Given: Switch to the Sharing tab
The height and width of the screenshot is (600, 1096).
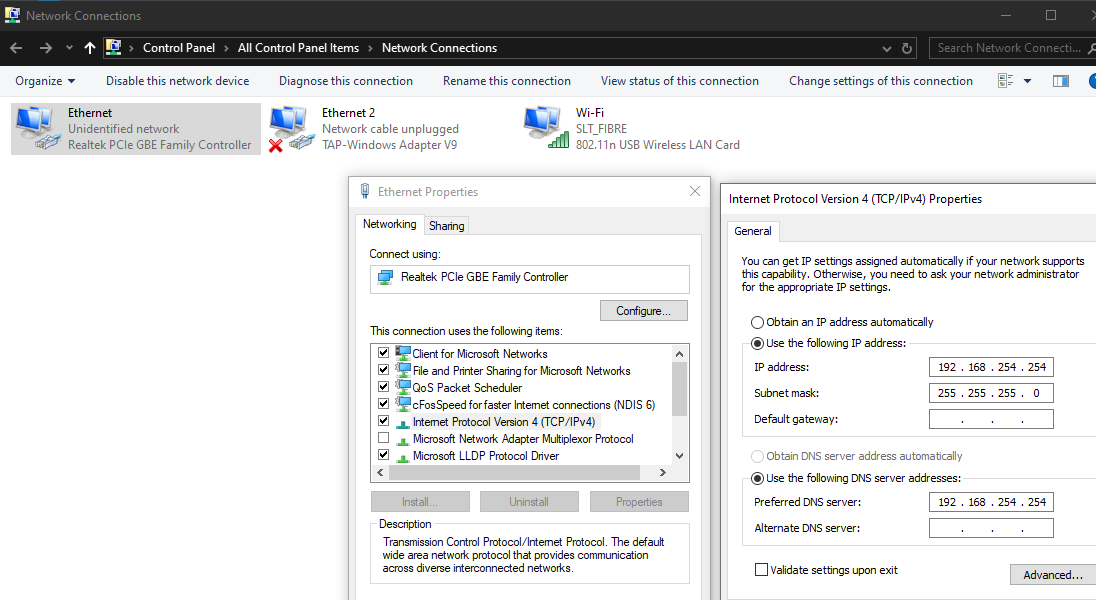Looking at the screenshot, I should 447,226.
